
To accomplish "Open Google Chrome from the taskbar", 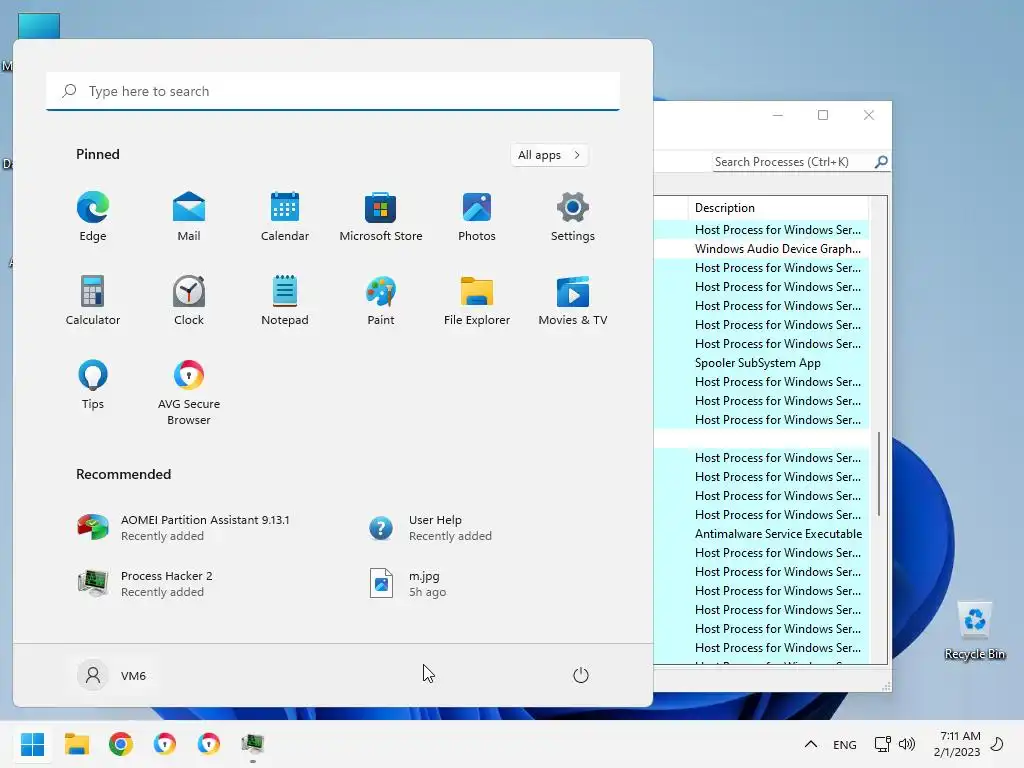I will pos(121,744).
